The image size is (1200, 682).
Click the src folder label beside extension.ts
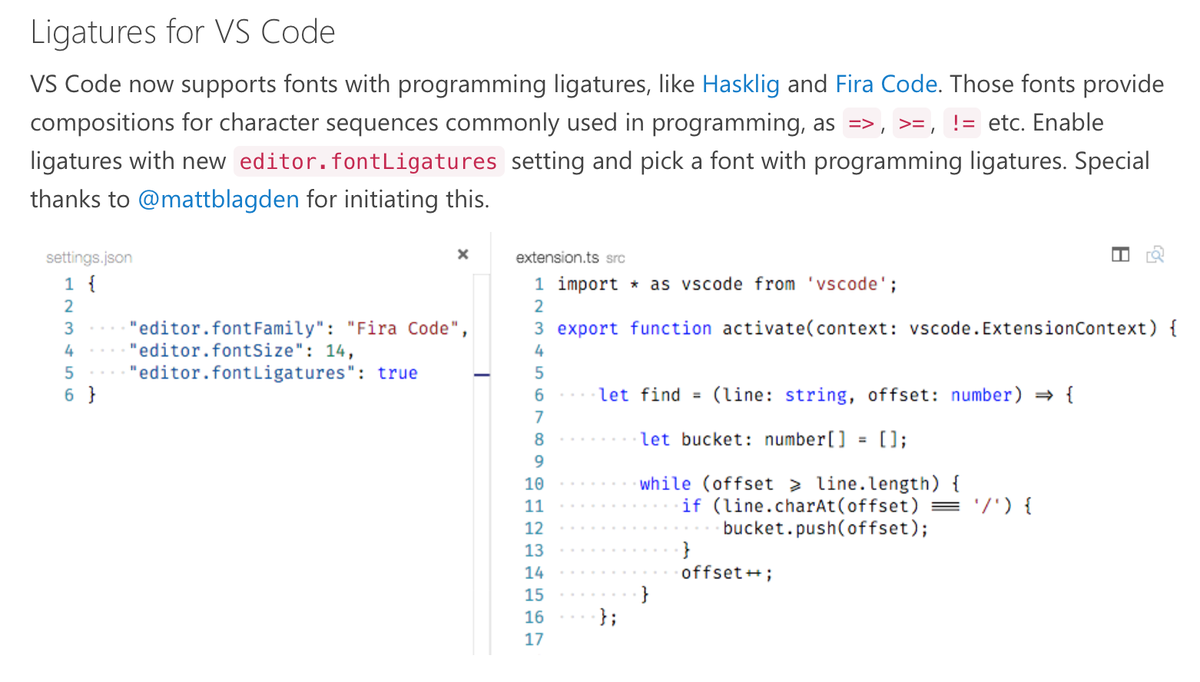click(615, 258)
